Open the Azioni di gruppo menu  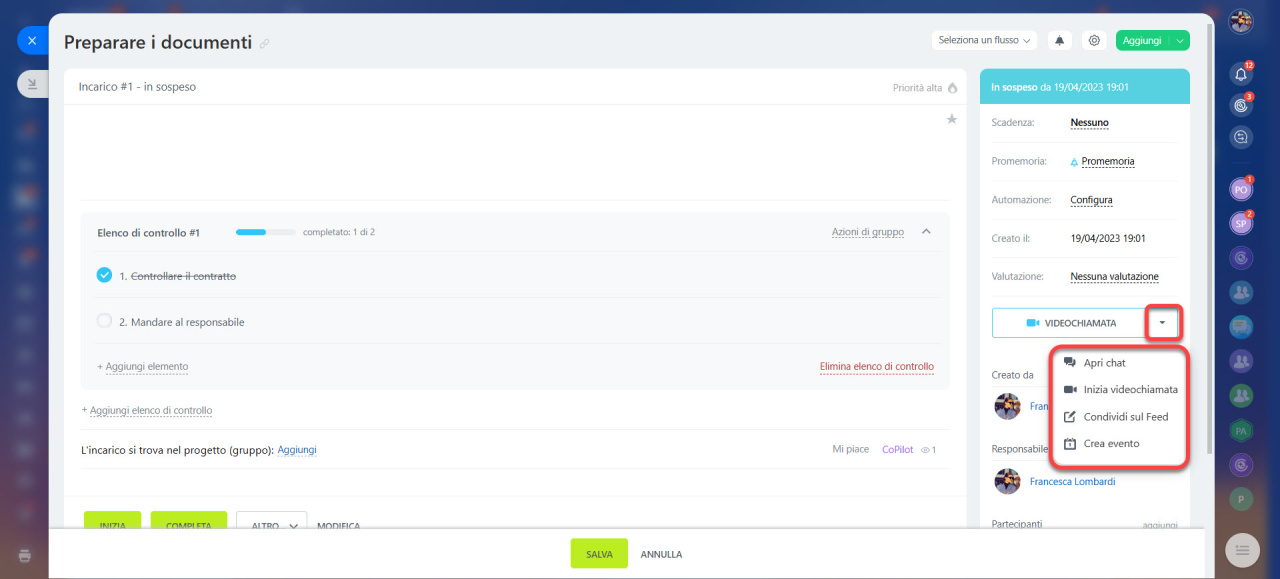tap(867, 232)
